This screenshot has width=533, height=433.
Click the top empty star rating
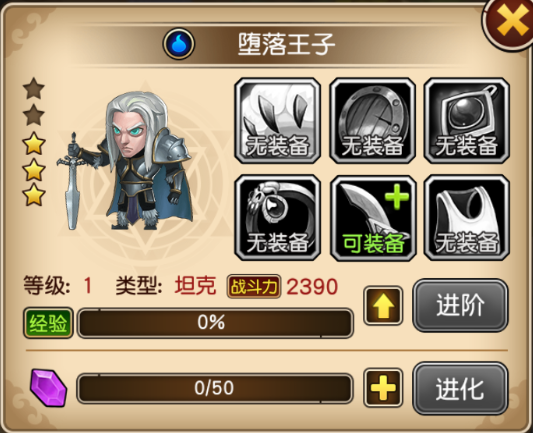click(x=34, y=89)
